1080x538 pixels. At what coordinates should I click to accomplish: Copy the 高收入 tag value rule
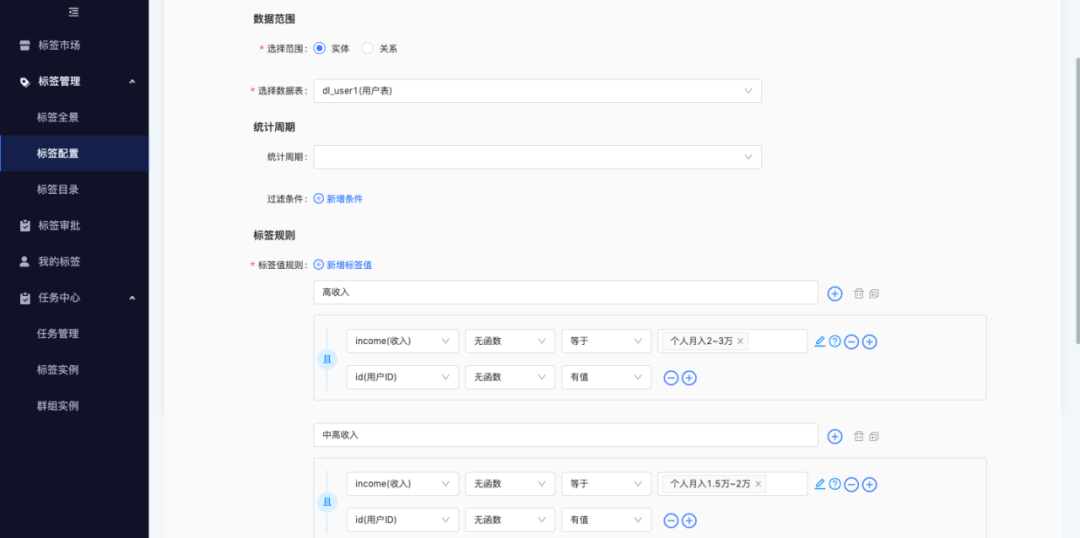coord(874,294)
